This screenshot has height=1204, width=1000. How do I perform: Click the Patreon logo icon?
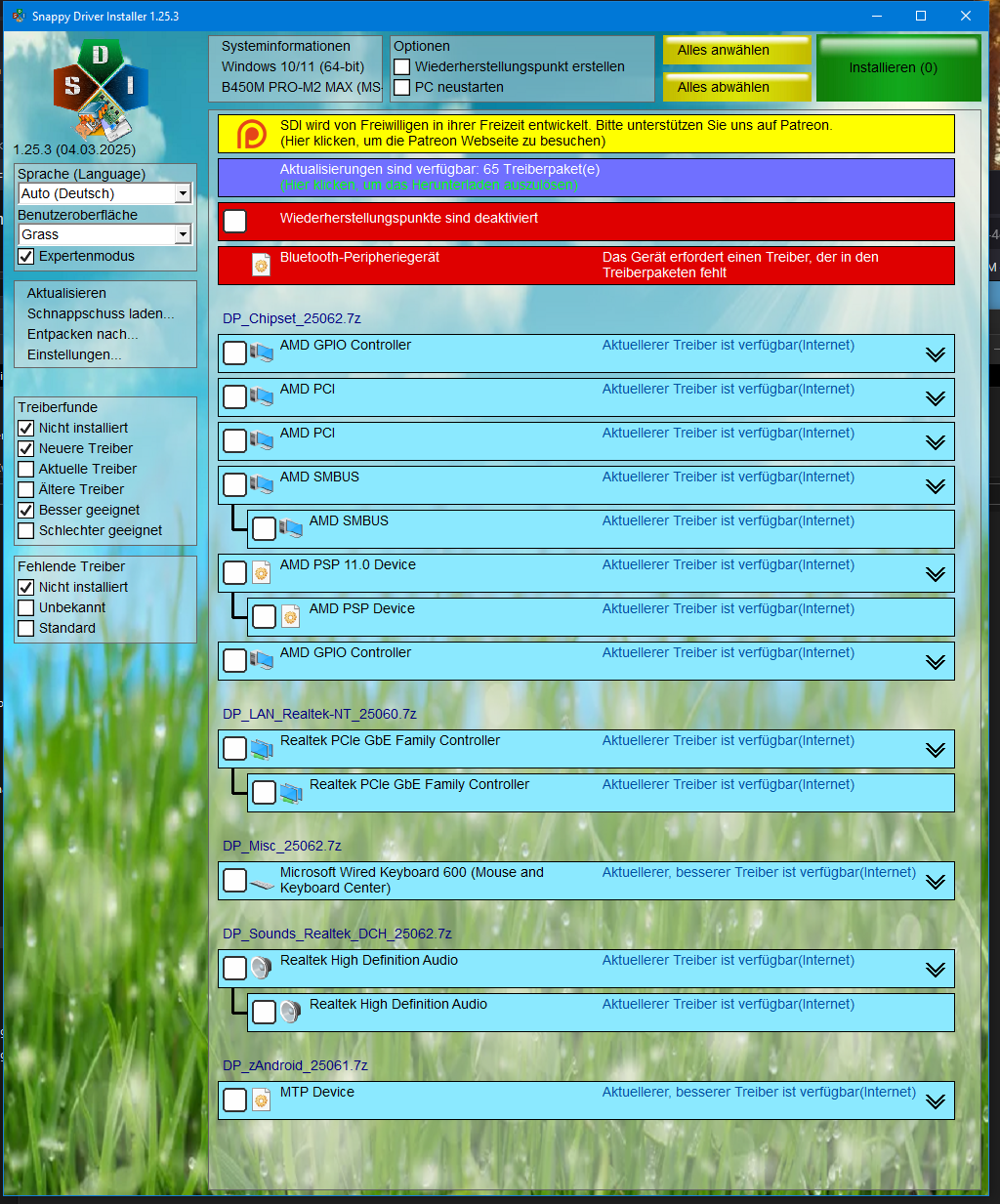(x=252, y=134)
